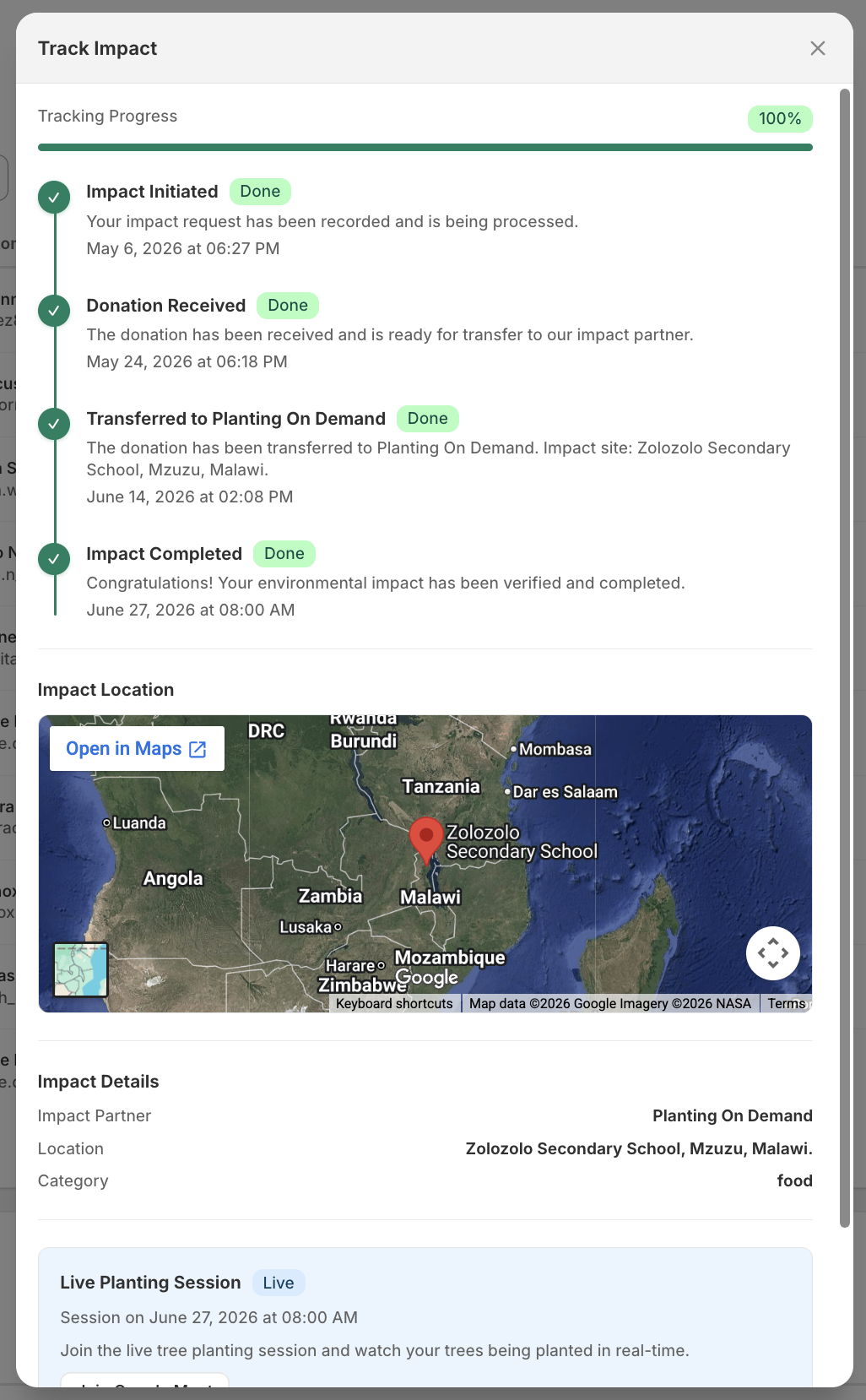Click the 'Zolozolo Secondary School' map label
The image size is (866, 1400).
click(522, 842)
